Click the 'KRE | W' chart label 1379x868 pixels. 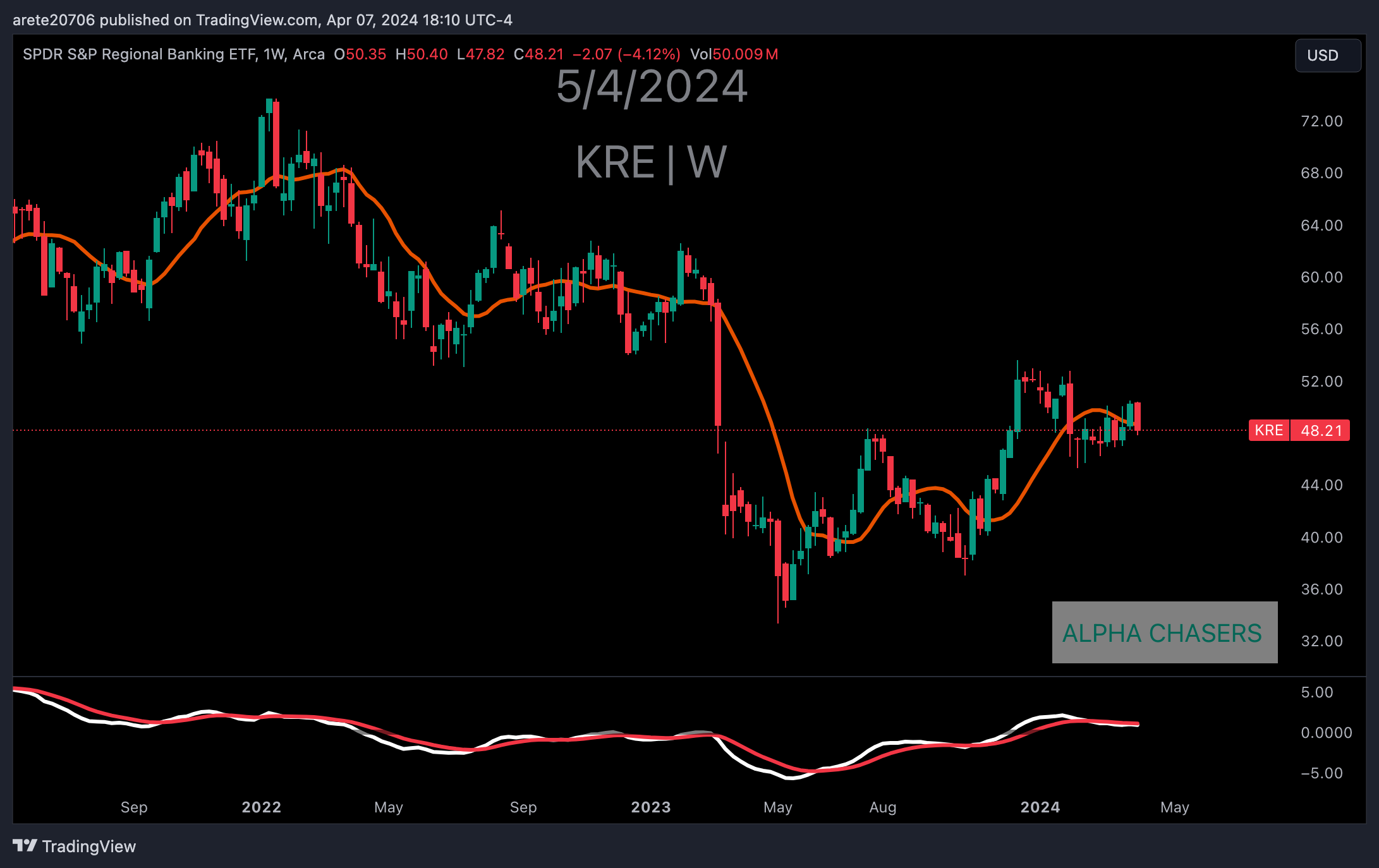(x=651, y=162)
